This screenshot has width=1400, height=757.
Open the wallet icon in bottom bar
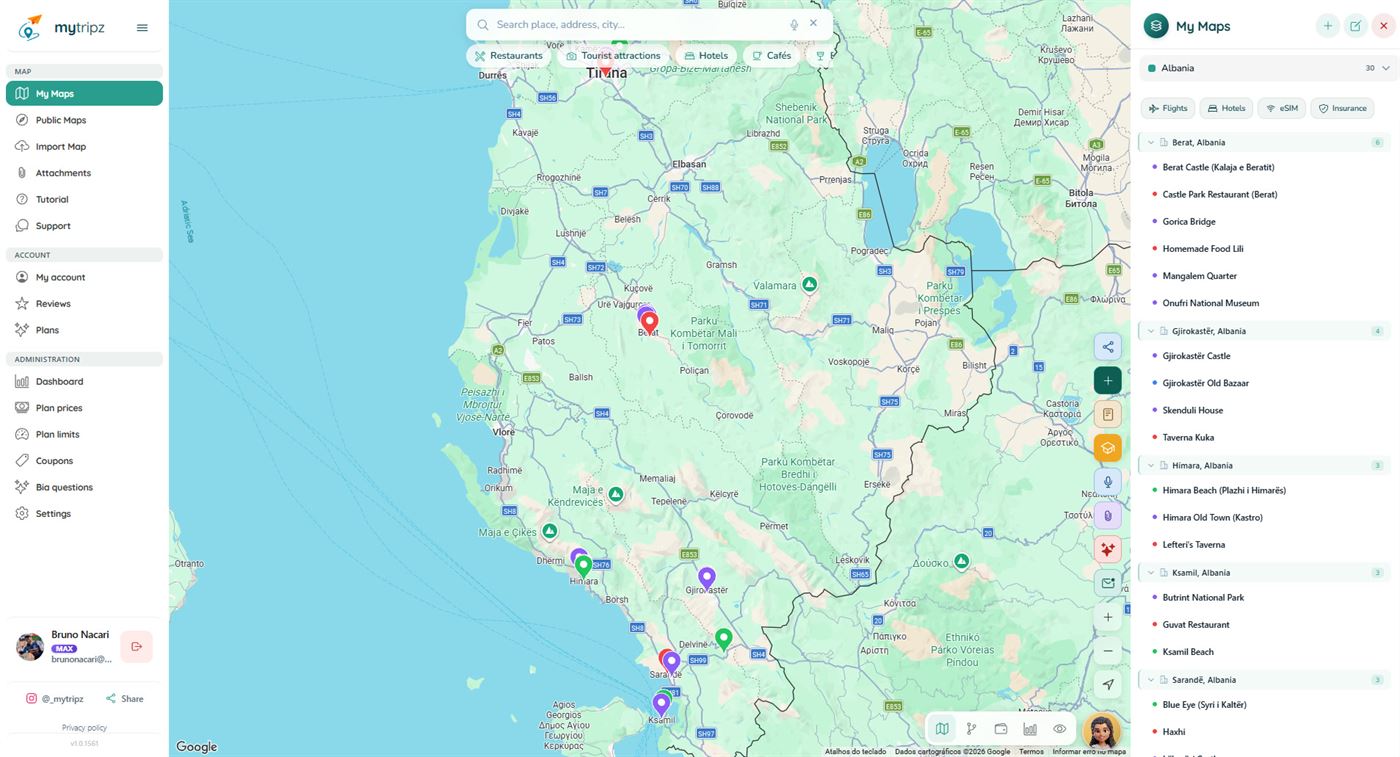click(x=1001, y=729)
